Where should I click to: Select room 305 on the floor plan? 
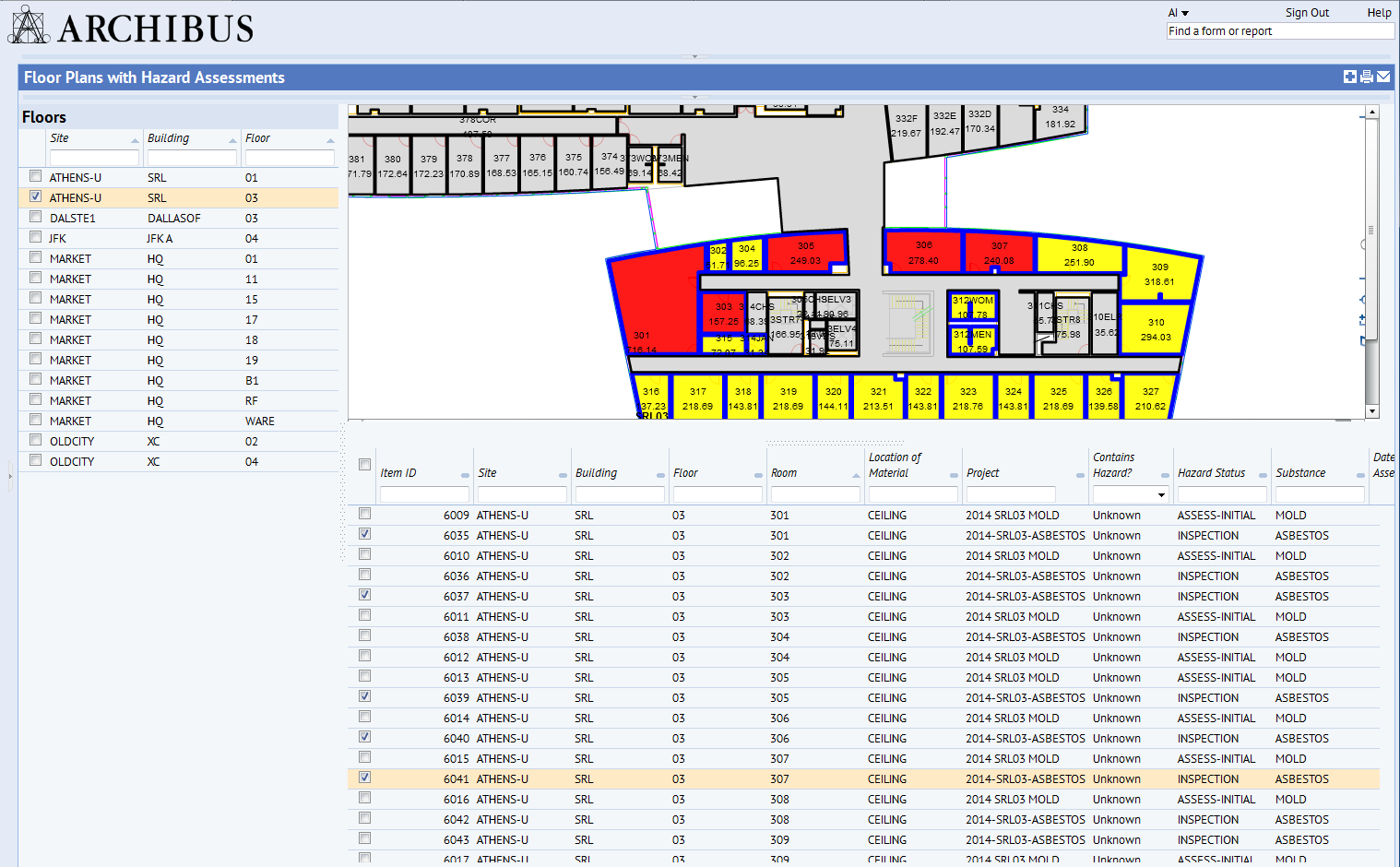tap(806, 252)
